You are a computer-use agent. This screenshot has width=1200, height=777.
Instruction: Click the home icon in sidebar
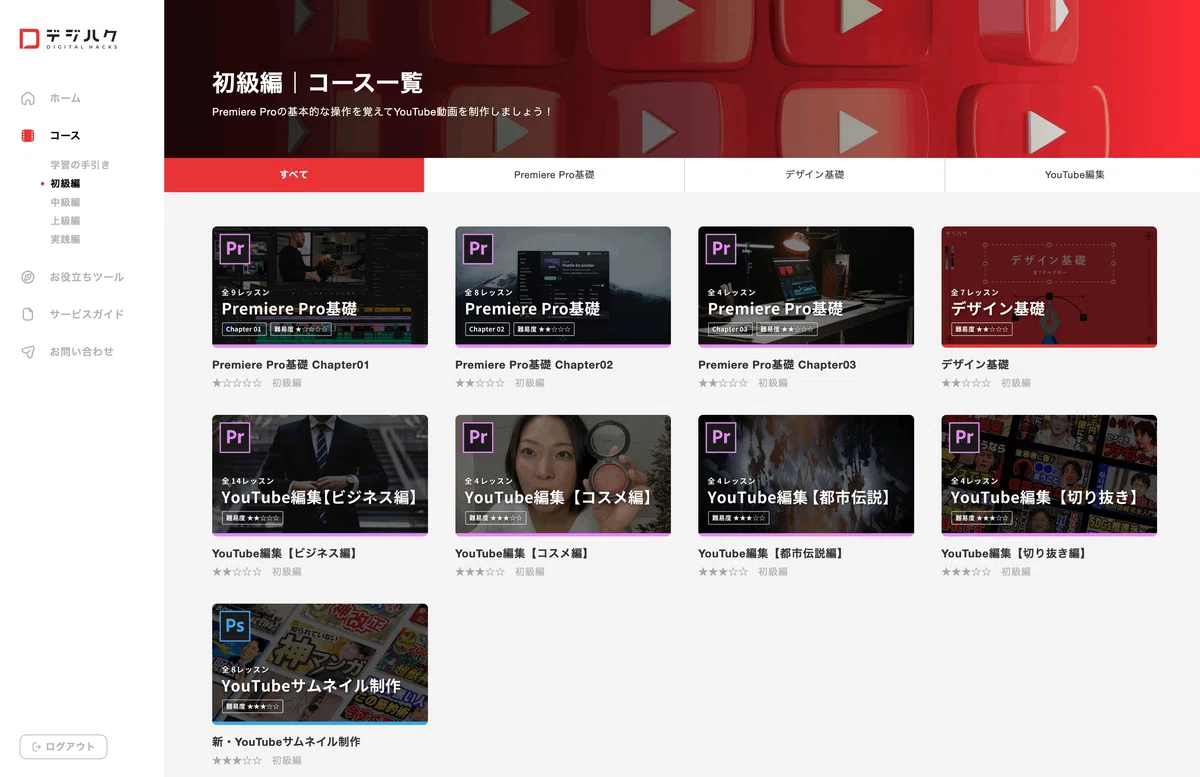click(x=28, y=98)
